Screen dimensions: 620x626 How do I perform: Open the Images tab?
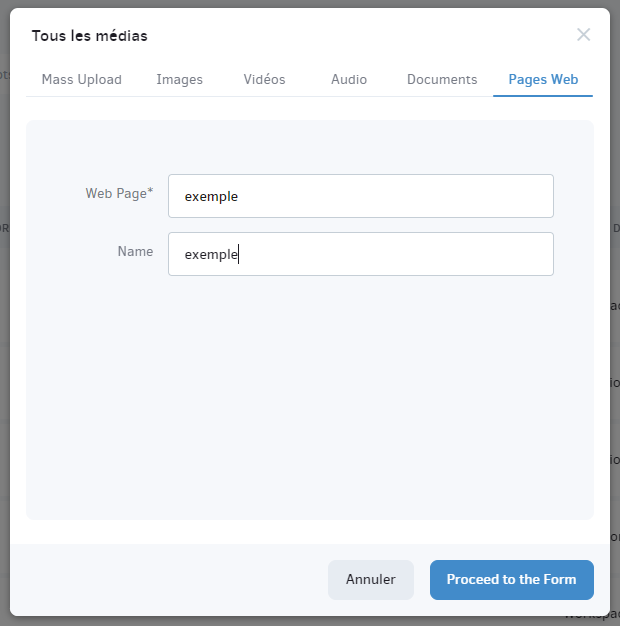[x=180, y=79]
